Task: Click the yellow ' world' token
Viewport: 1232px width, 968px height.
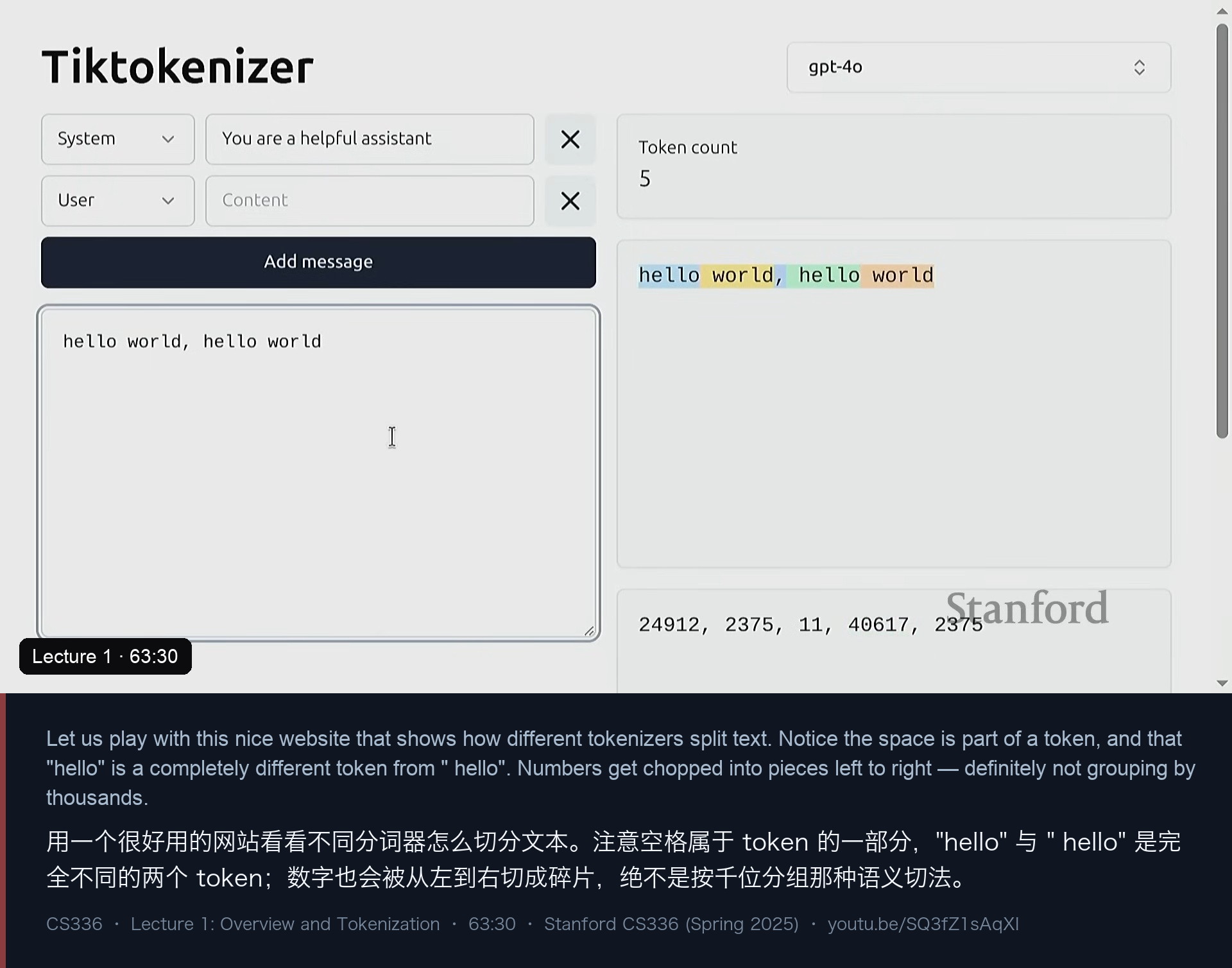Action: click(737, 275)
